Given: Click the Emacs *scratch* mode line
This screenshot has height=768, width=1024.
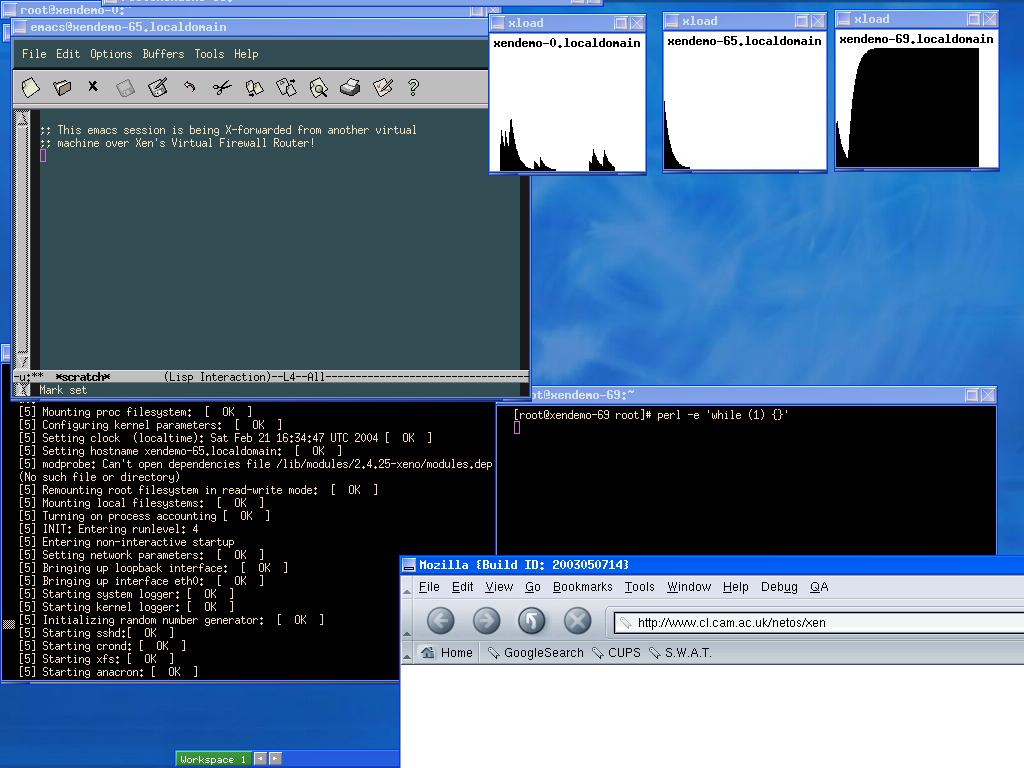Looking at the screenshot, I should click(270, 377).
